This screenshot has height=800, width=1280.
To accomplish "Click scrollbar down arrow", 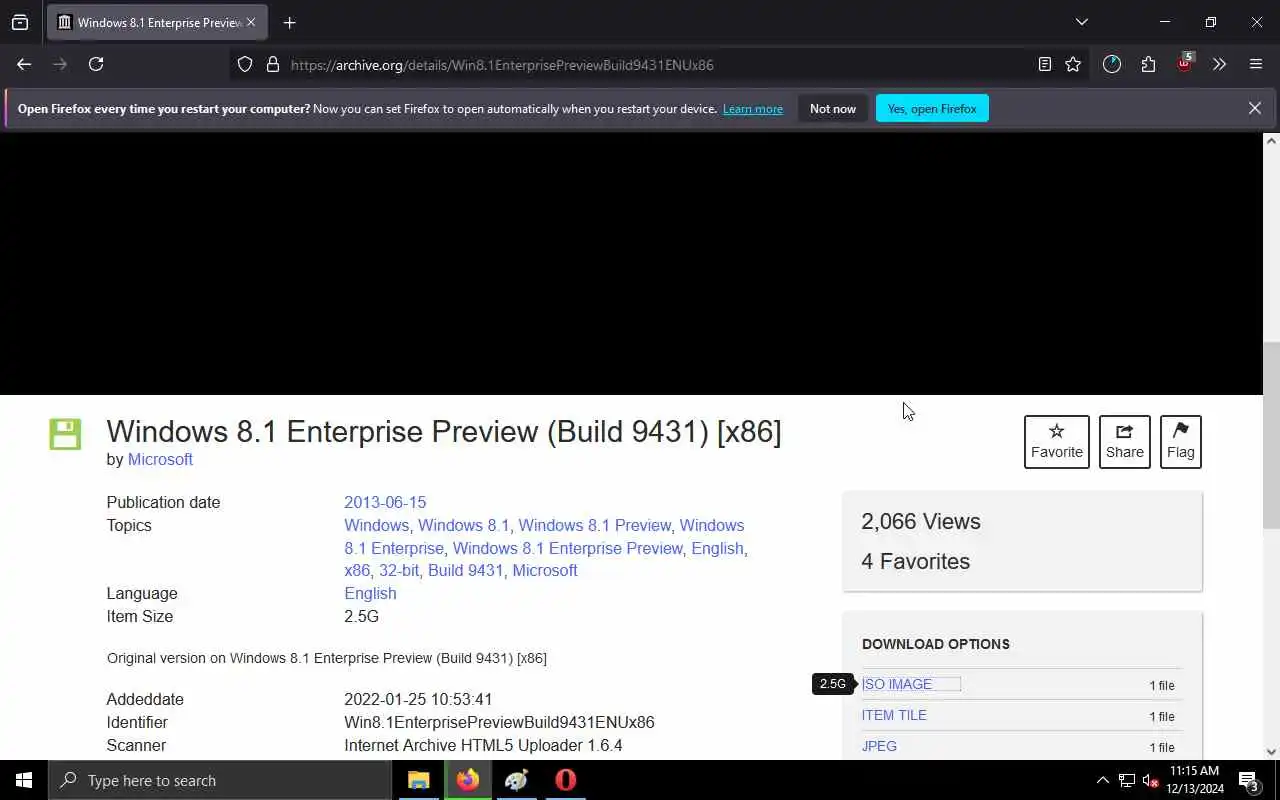I will point(1271,752).
